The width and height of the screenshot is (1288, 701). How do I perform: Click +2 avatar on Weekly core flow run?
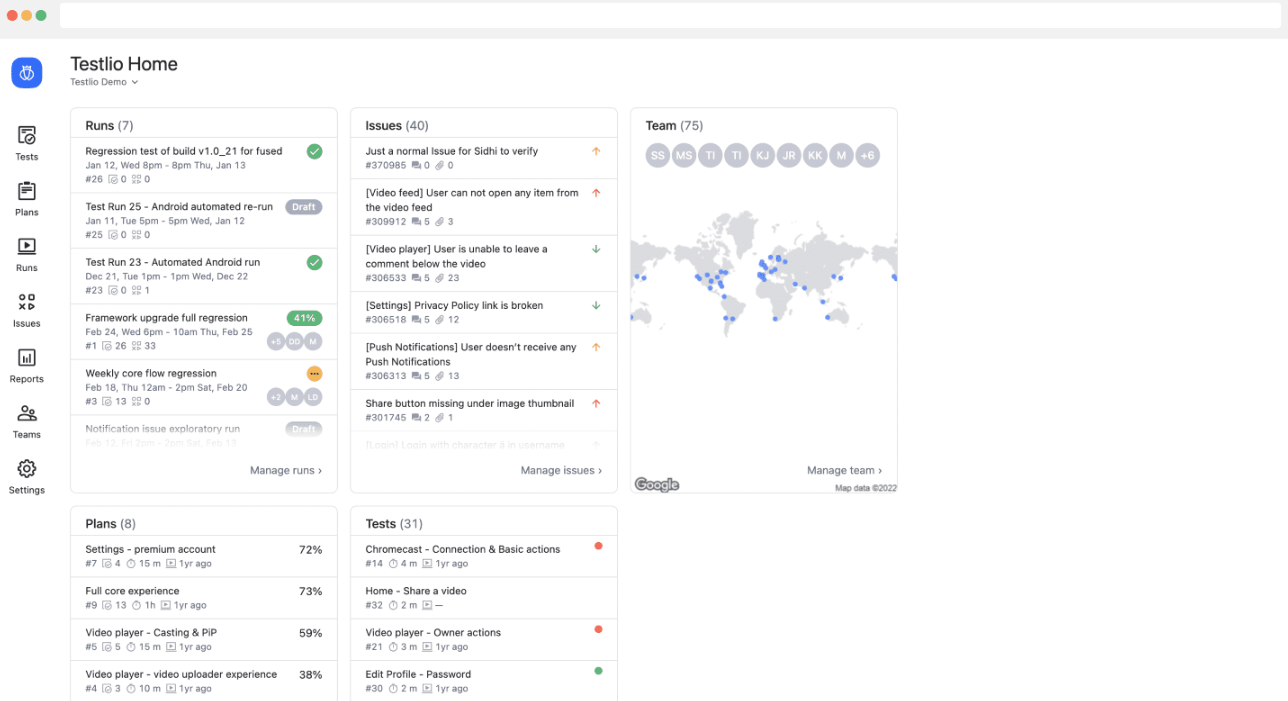tap(275, 397)
